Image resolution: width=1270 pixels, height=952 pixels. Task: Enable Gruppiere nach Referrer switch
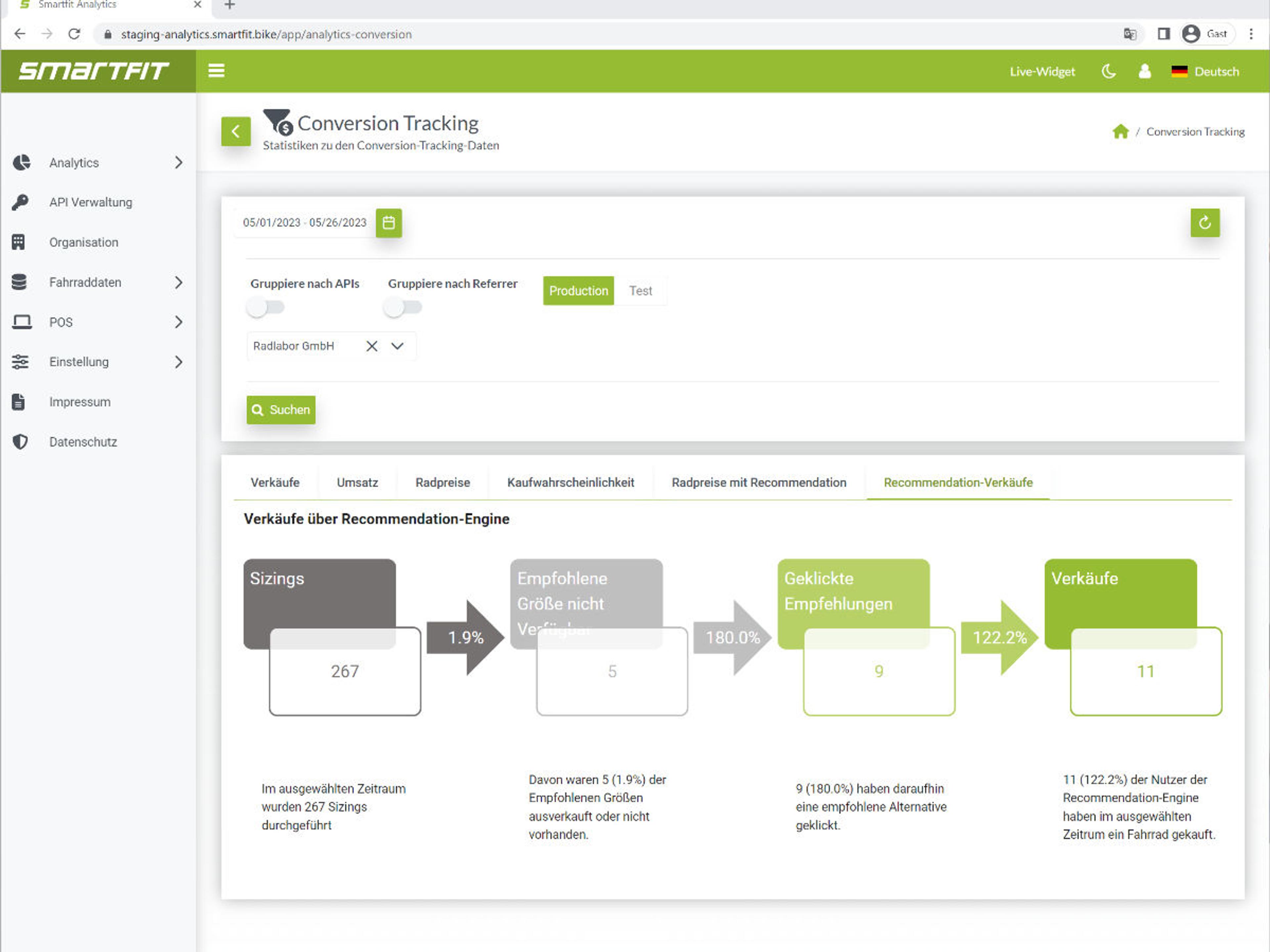[x=402, y=307]
